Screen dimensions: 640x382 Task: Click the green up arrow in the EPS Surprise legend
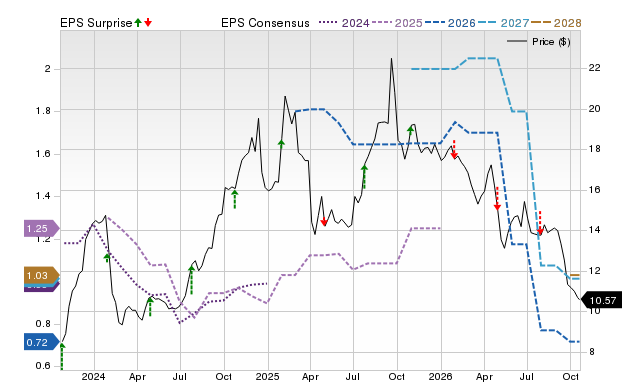point(138,22)
